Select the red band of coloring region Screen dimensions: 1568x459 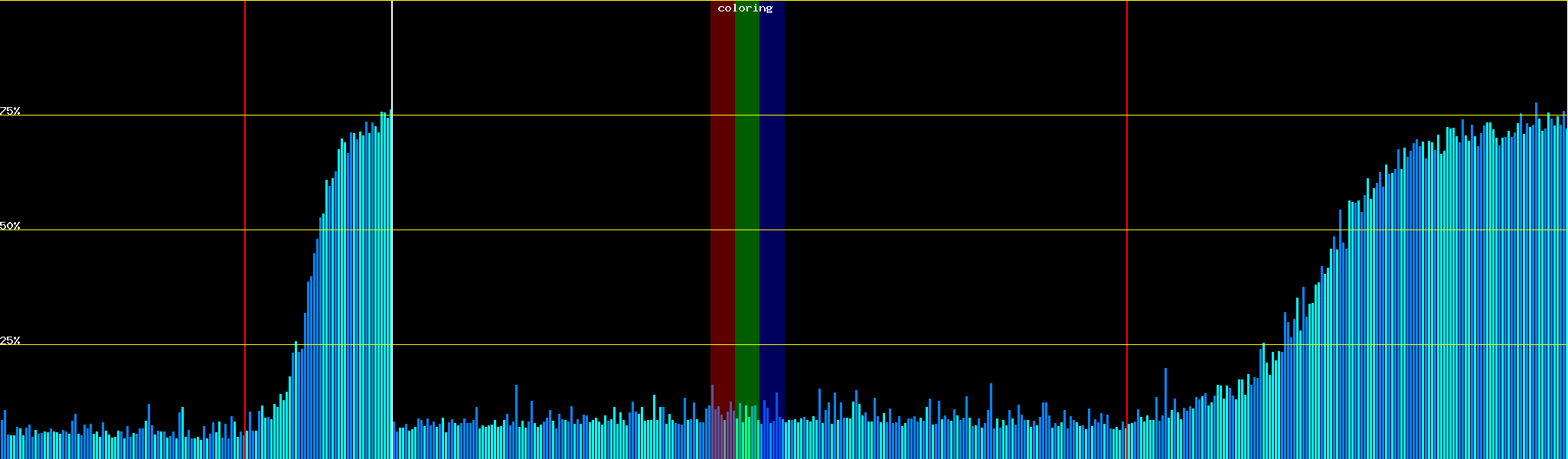(x=722, y=191)
